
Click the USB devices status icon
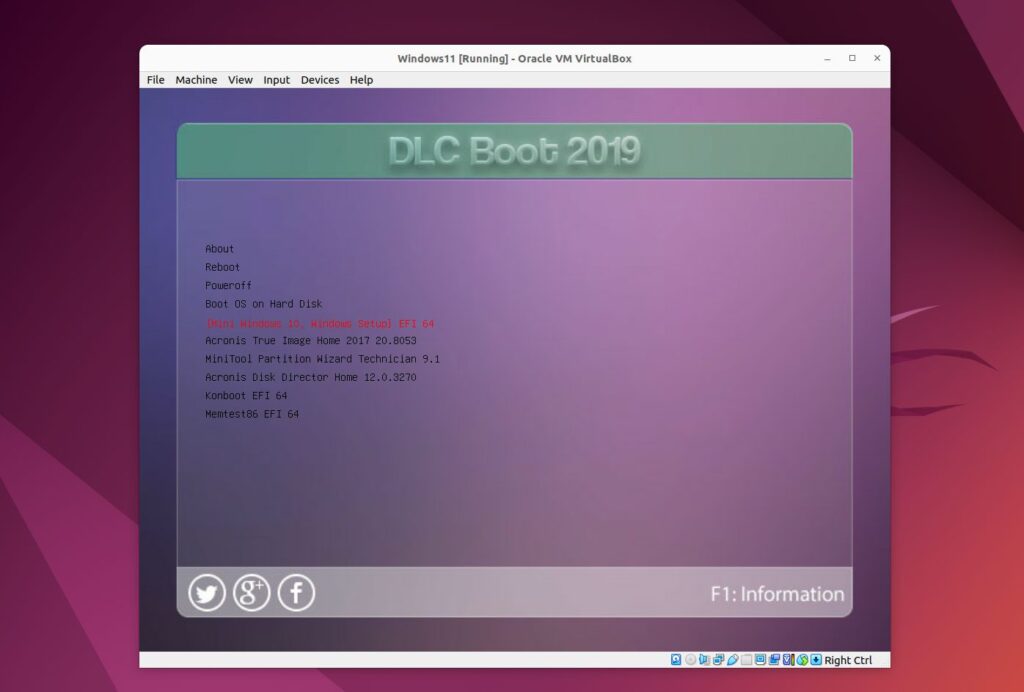732,660
